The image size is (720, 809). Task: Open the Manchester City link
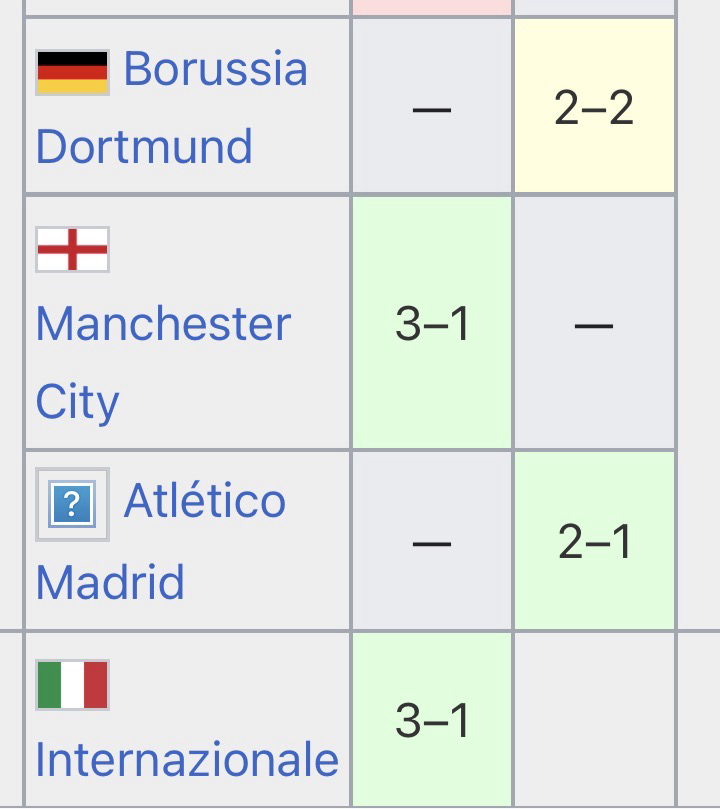click(163, 325)
